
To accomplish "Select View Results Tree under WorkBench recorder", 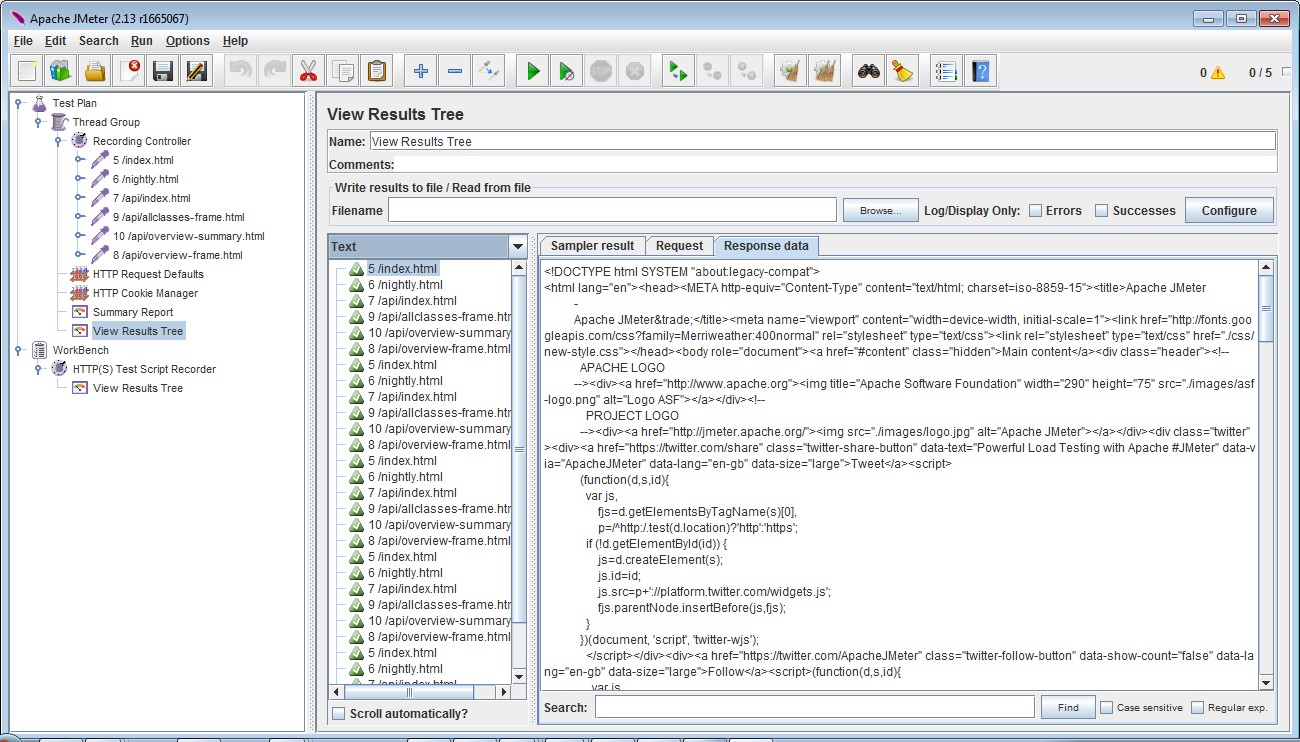I will pos(137,388).
